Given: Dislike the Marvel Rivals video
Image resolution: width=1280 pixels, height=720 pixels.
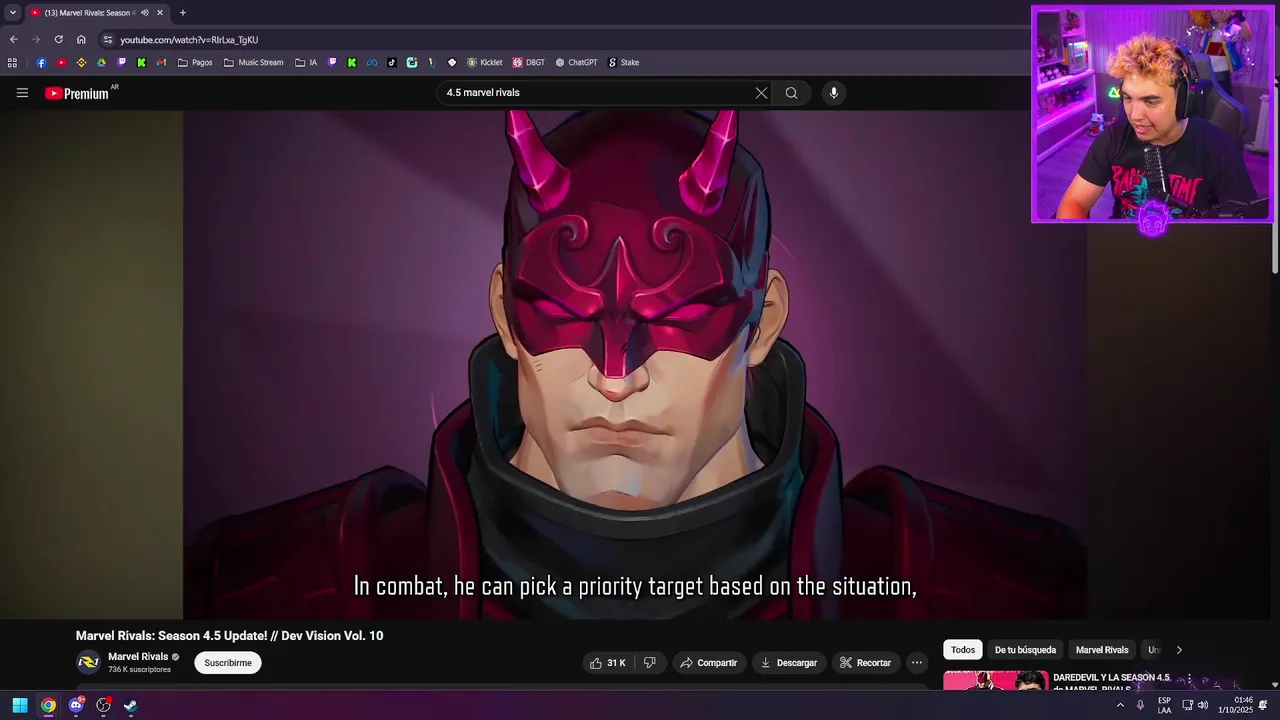Looking at the screenshot, I should click(x=649, y=663).
